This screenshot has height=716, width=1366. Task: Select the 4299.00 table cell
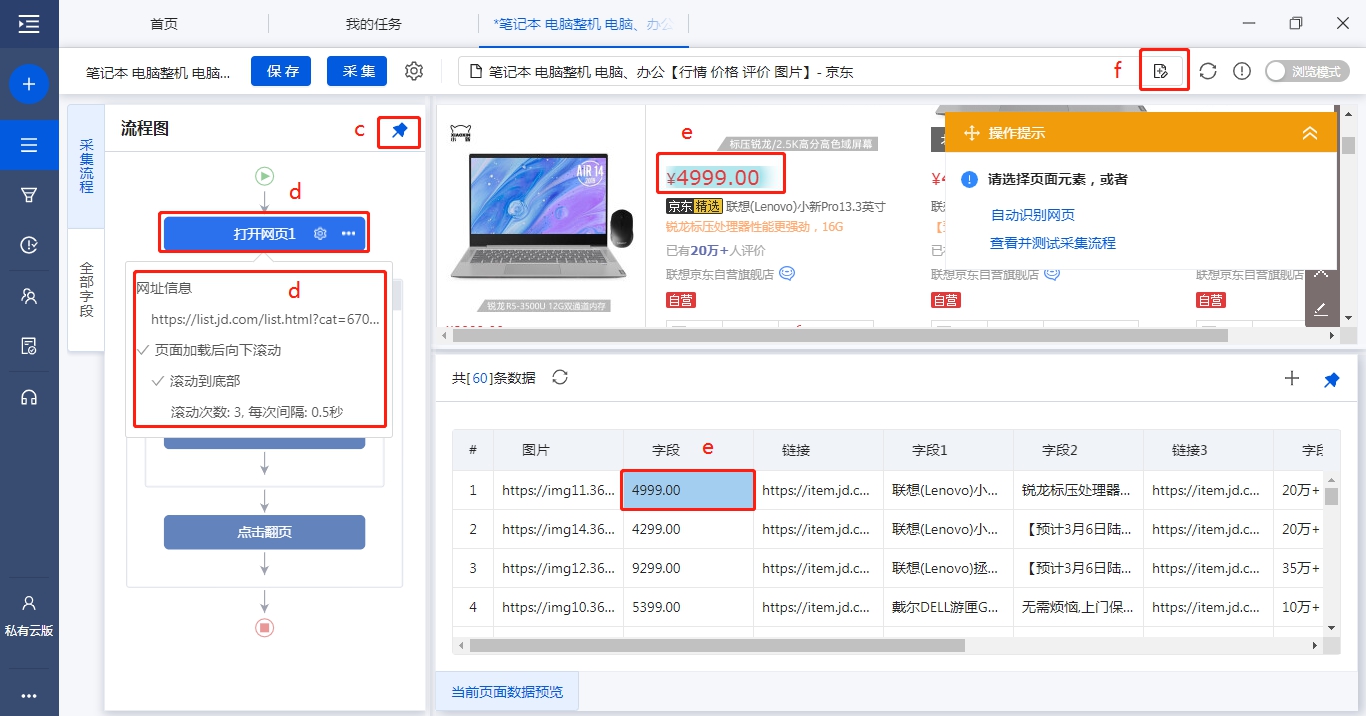click(x=688, y=529)
